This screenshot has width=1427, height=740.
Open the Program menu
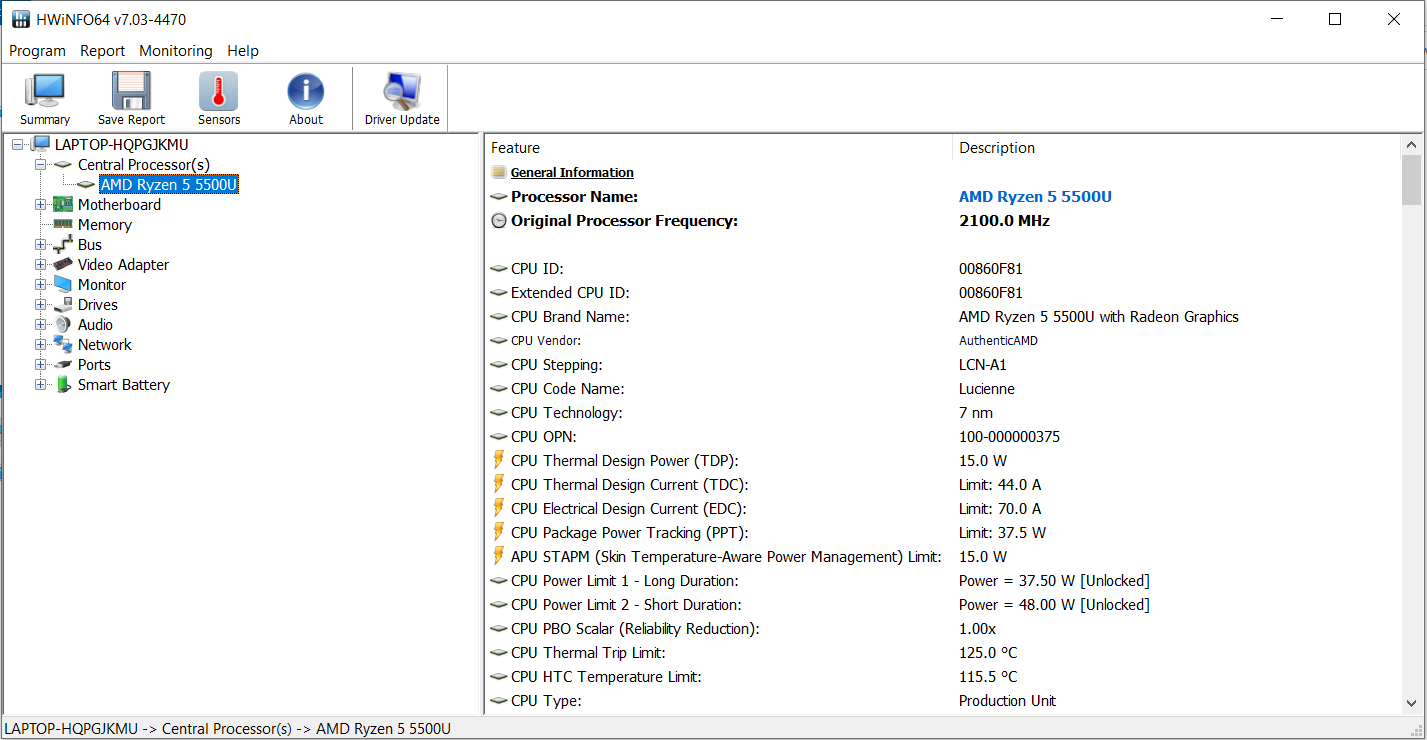[x=37, y=51]
